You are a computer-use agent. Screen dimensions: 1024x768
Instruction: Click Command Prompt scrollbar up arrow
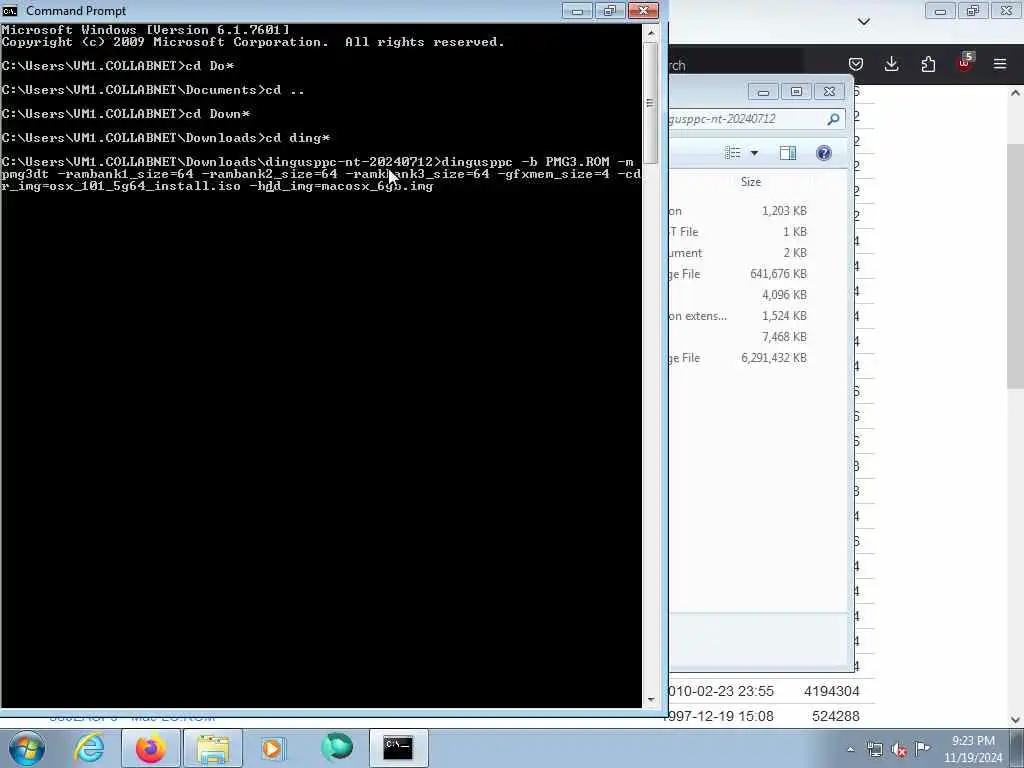point(650,33)
